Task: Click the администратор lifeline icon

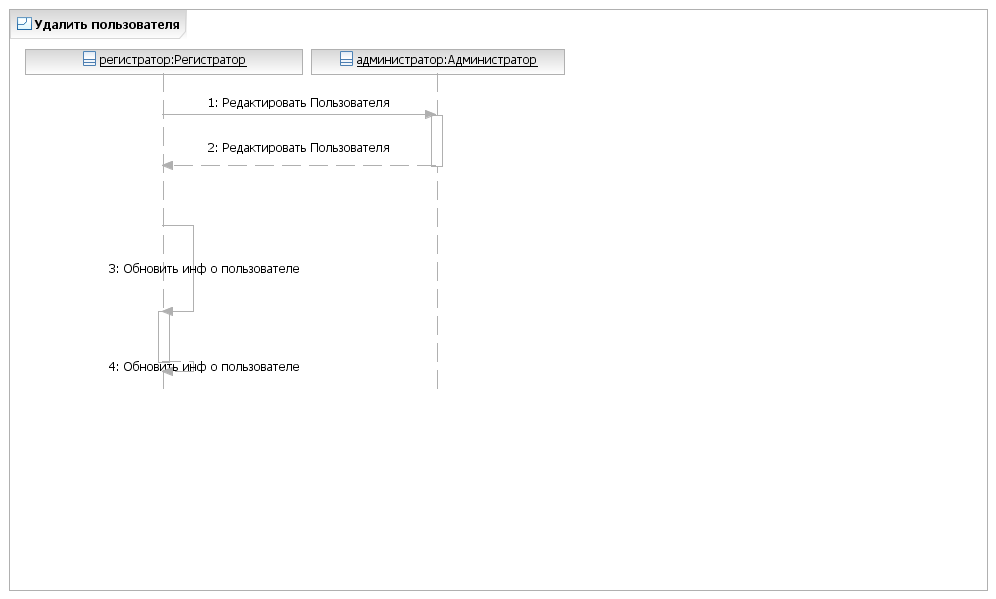Action: (x=346, y=59)
